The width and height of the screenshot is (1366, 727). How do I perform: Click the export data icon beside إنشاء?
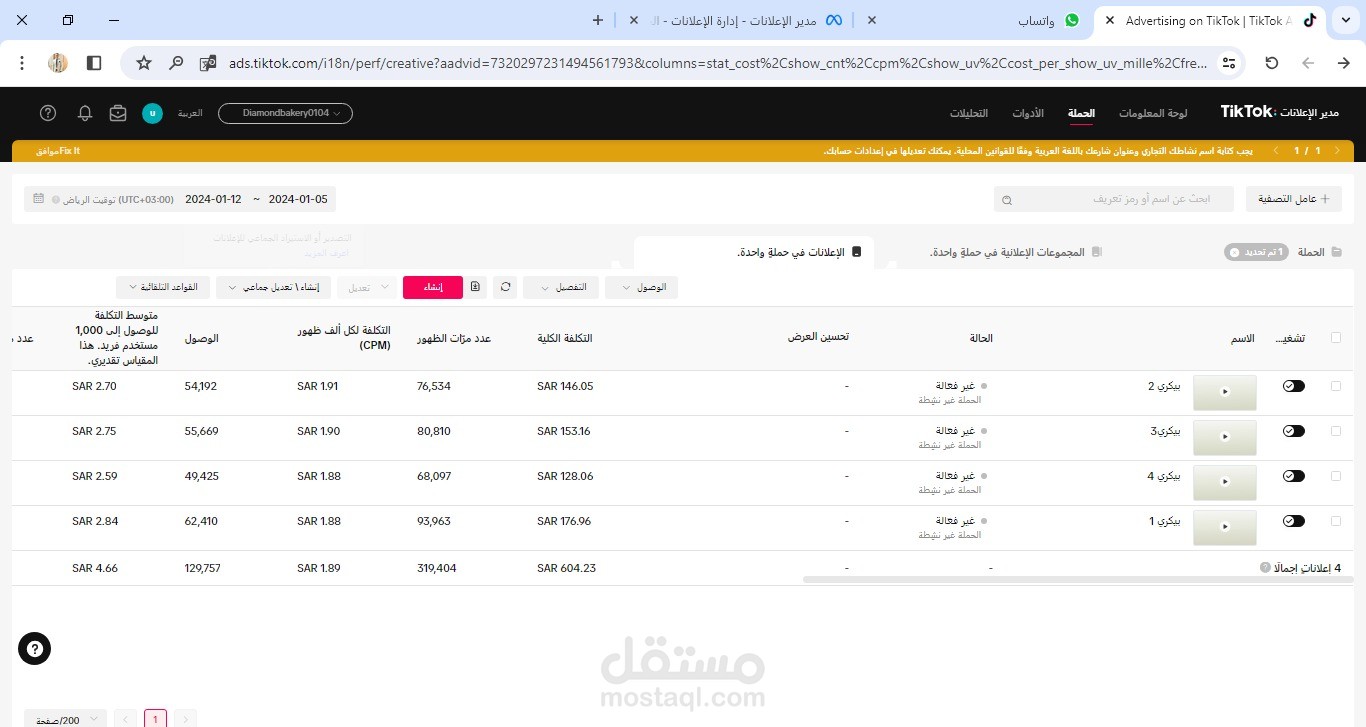475,287
